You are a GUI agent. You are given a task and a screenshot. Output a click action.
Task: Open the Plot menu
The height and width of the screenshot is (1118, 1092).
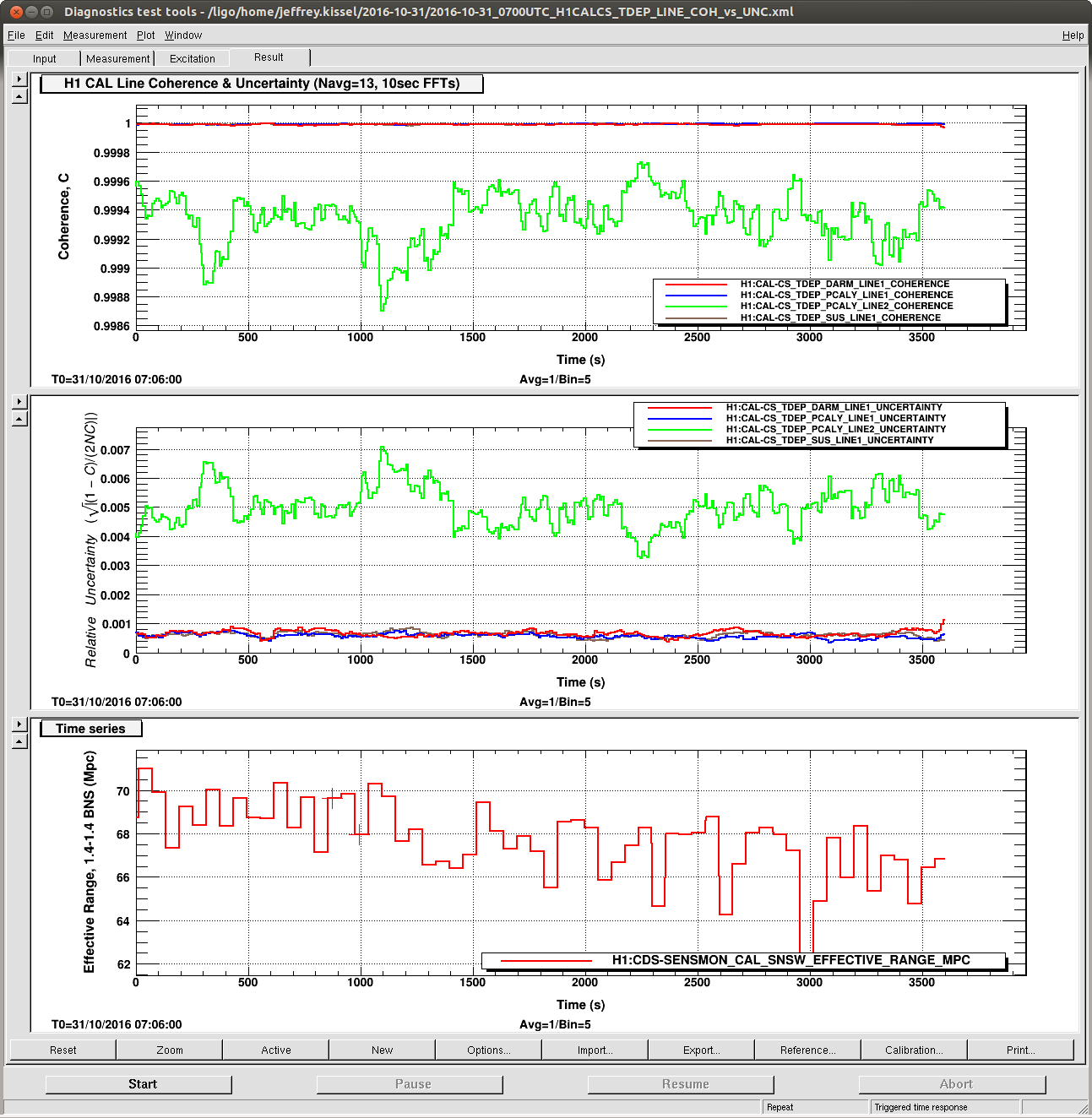(x=146, y=35)
